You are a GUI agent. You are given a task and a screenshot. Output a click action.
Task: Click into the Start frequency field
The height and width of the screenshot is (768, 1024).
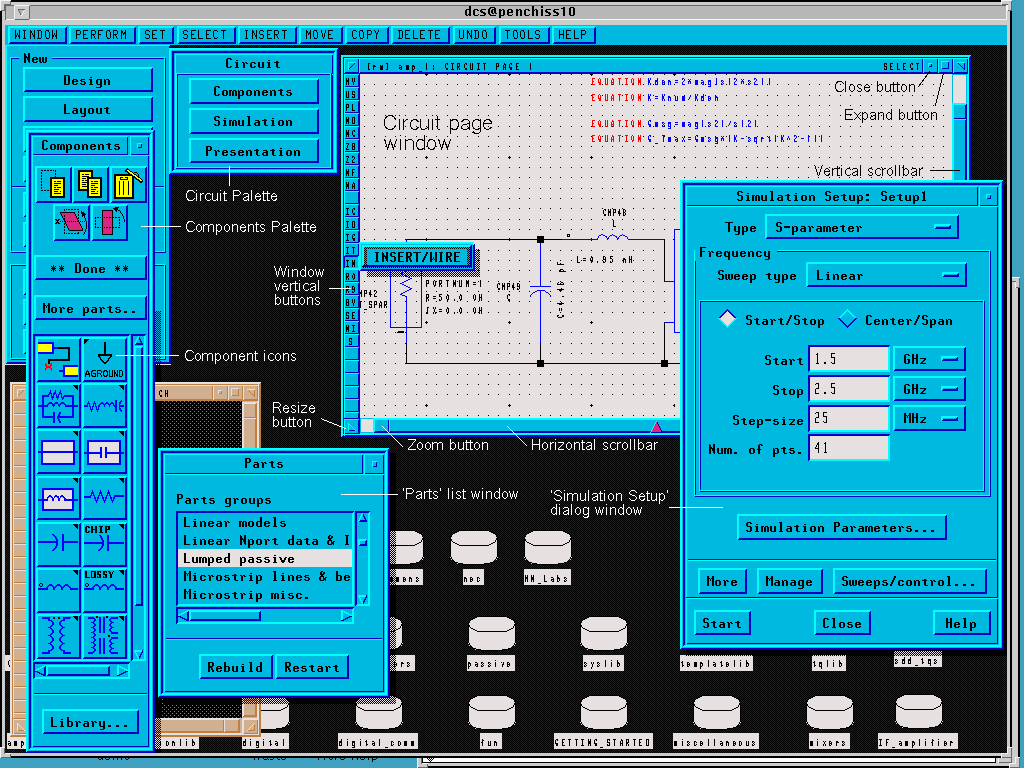click(849, 359)
